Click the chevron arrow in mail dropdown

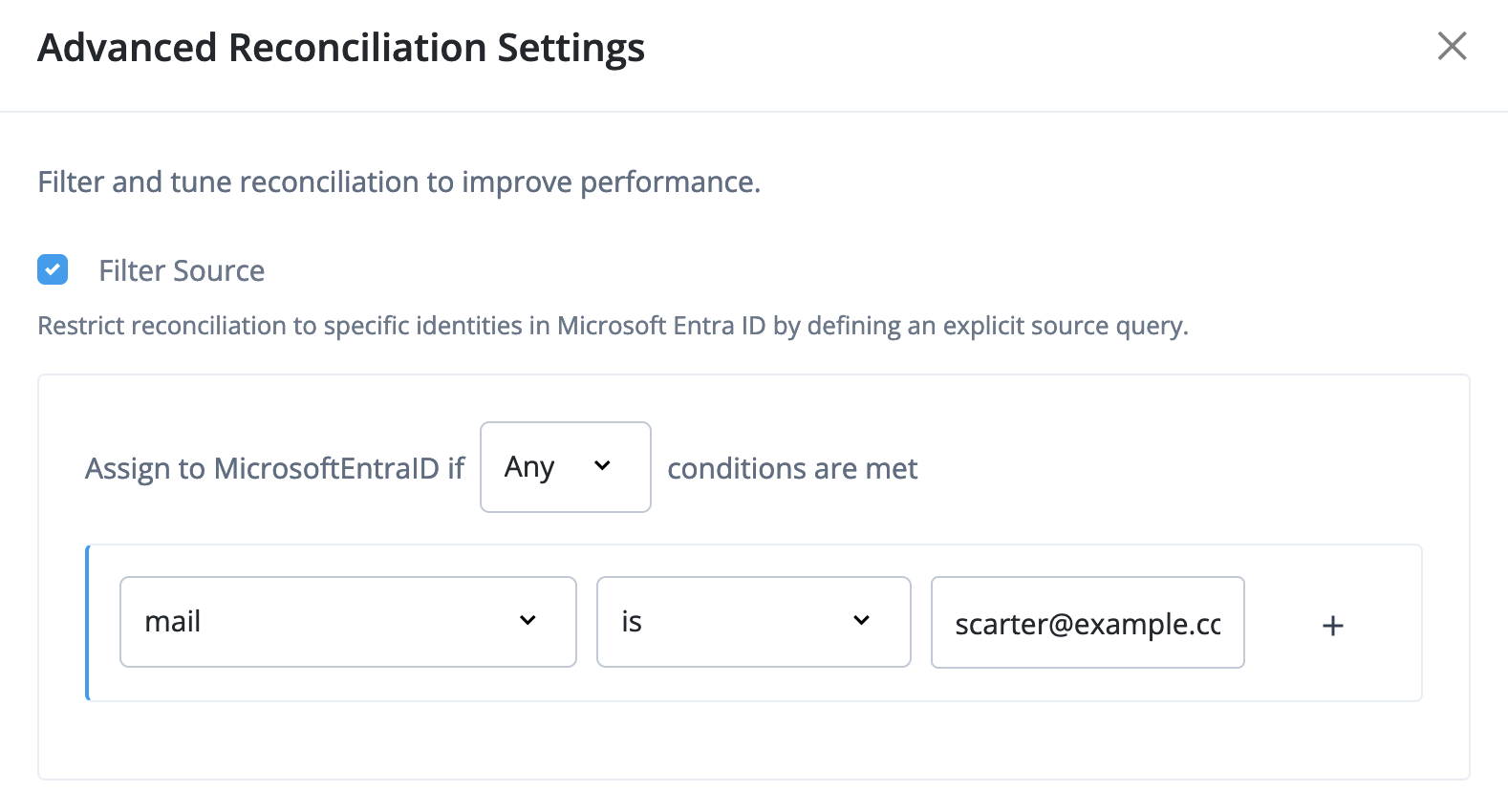coord(528,621)
